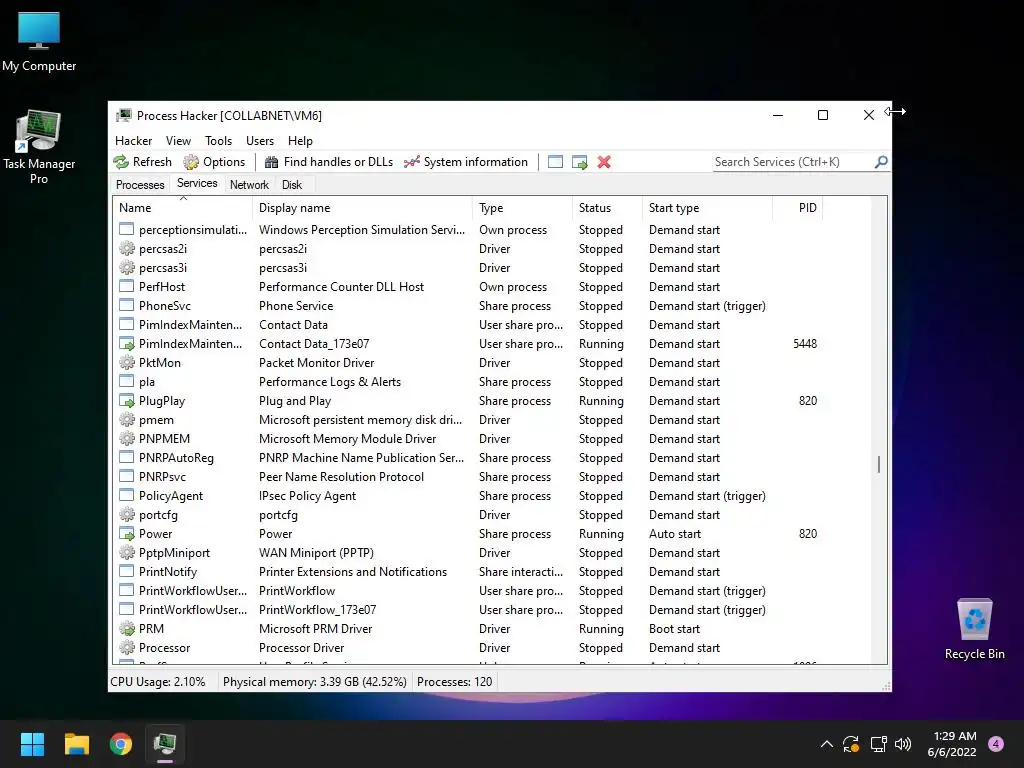Sort by PID column header
This screenshot has width=1024, height=768.
coord(797,208)
